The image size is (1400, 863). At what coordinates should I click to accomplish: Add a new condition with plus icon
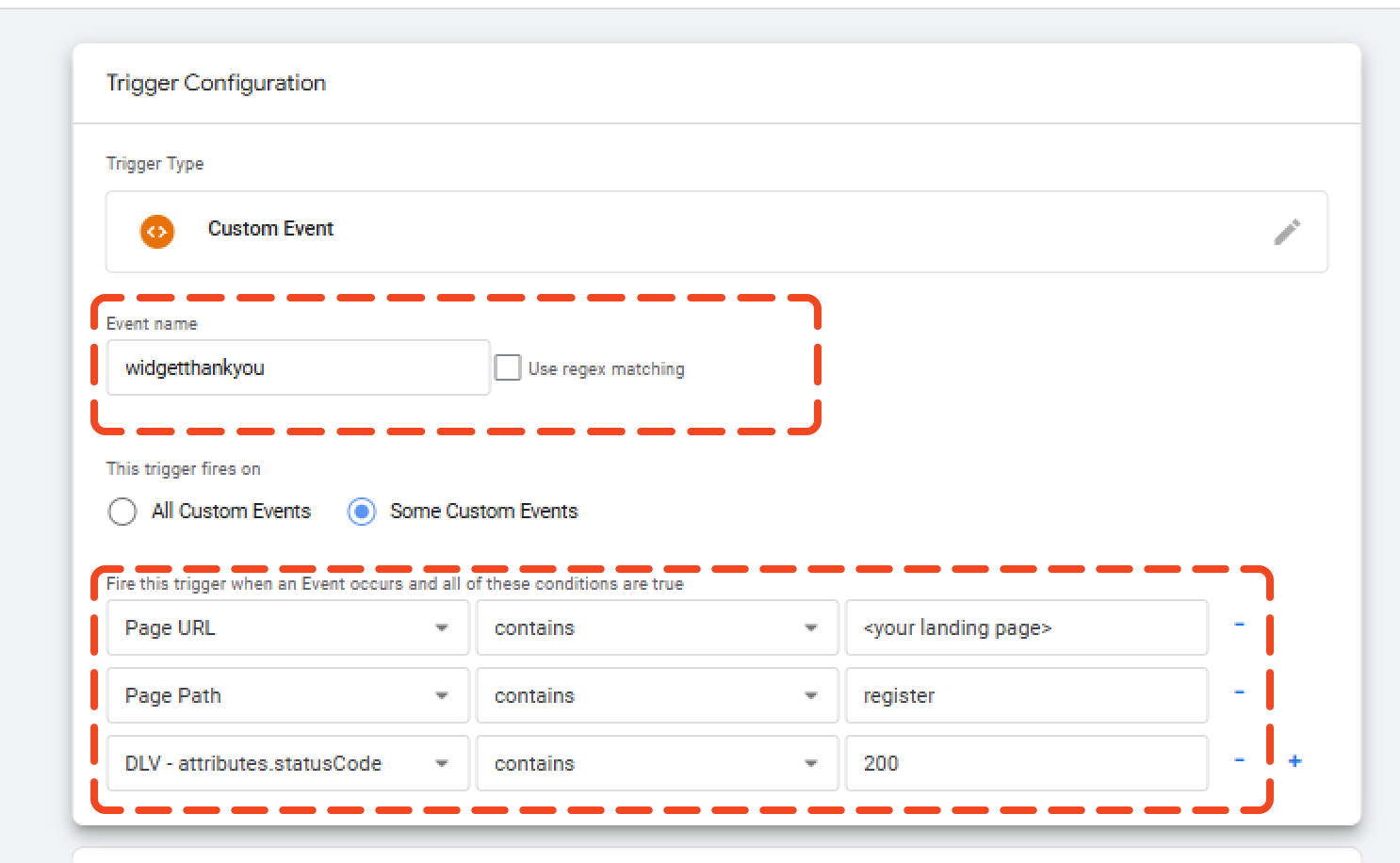click(1295, 761)
